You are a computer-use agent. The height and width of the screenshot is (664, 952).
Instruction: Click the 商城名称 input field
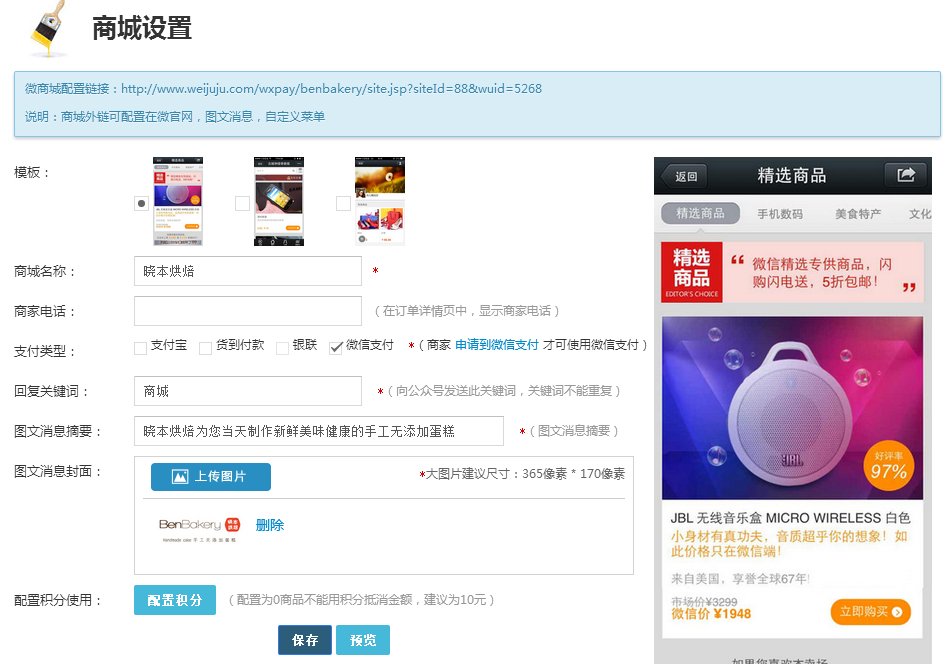coord(248,271)
